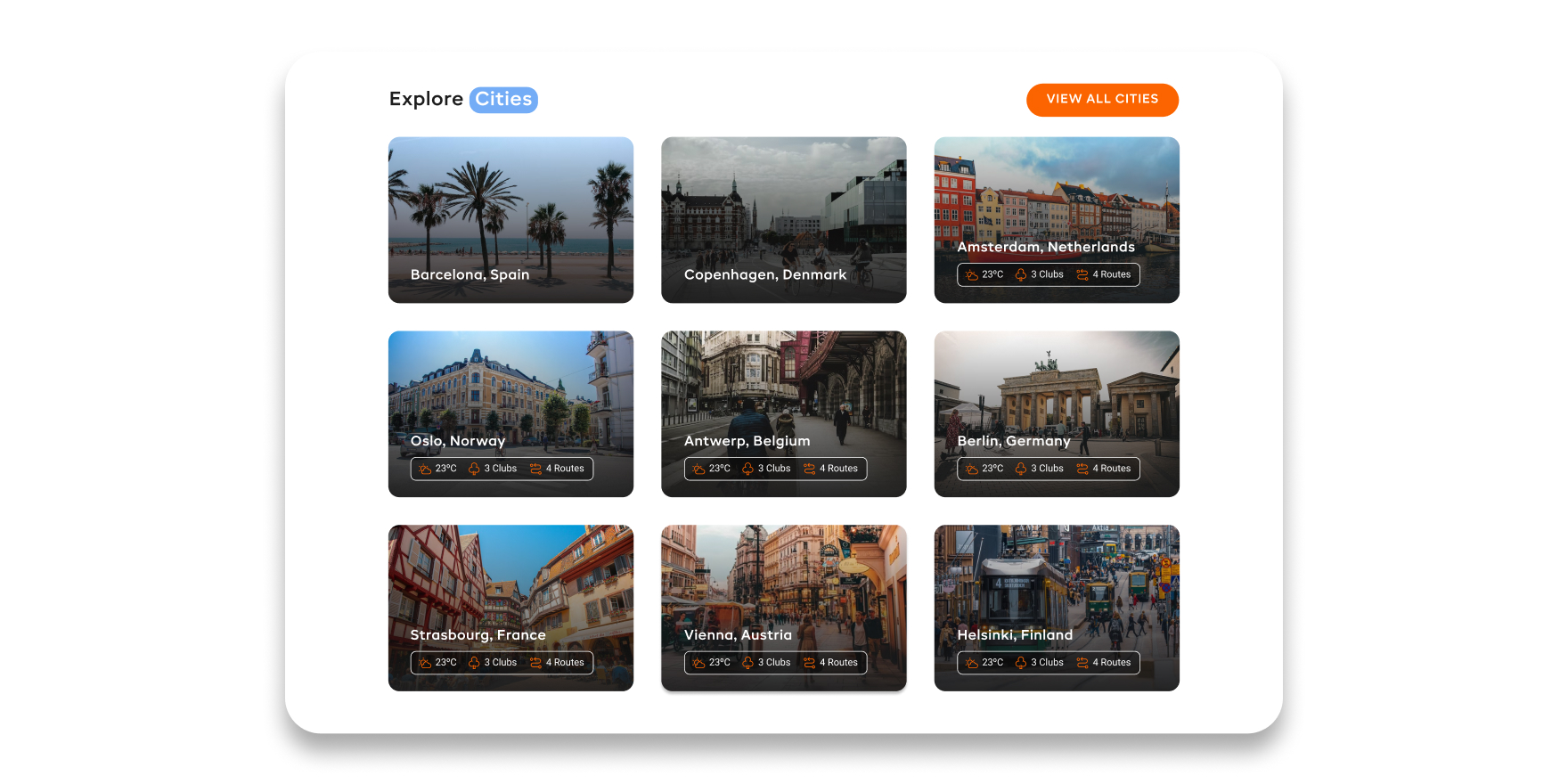
Task: Click the weather icon on Berlin card
Action: [x=971, y=470]
